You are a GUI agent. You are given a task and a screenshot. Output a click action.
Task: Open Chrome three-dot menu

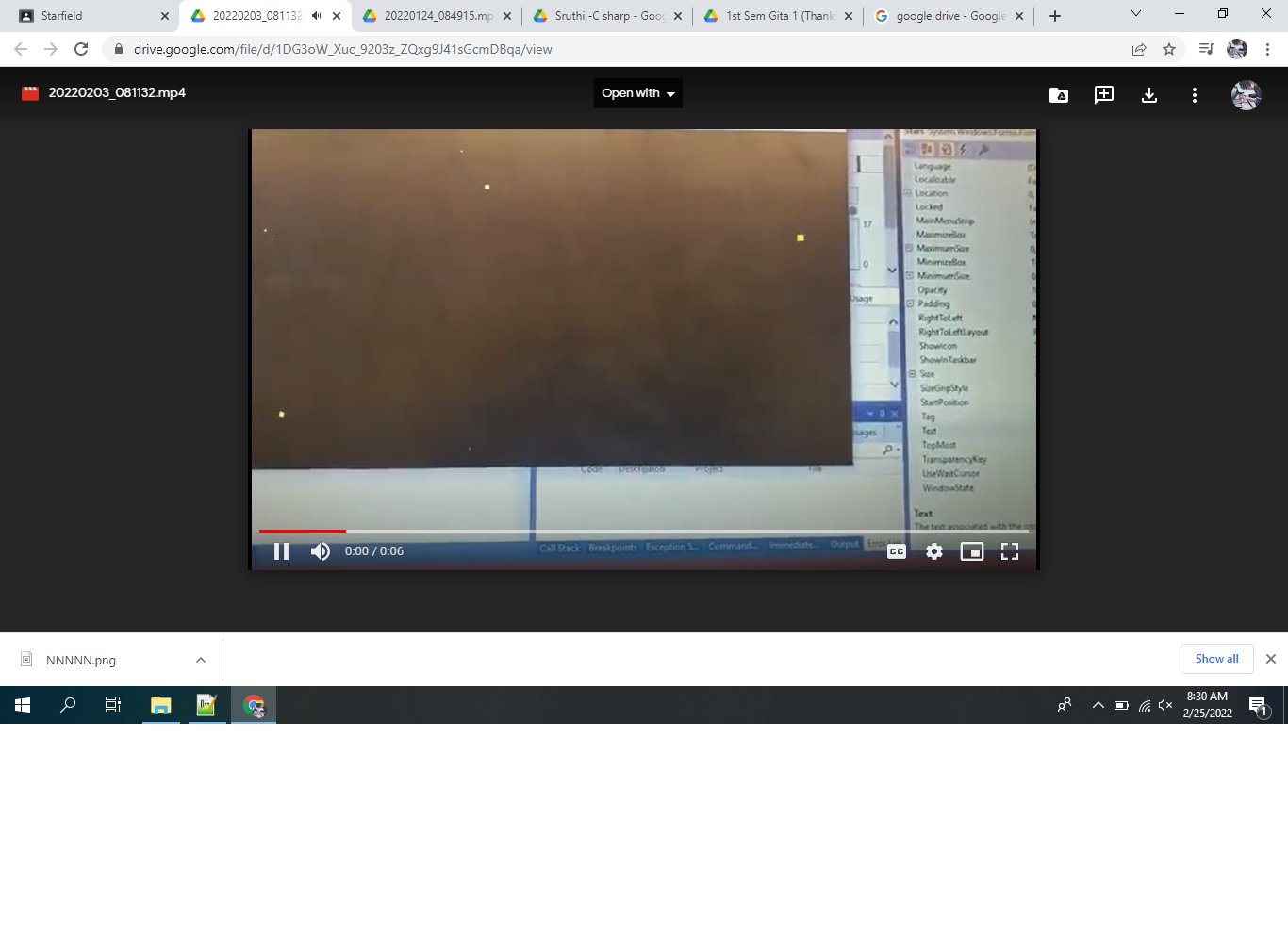pos(1268,49)
